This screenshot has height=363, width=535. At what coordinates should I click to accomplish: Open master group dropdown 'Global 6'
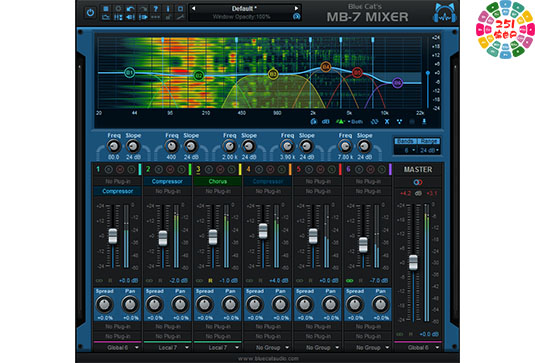tap(418, 348)
